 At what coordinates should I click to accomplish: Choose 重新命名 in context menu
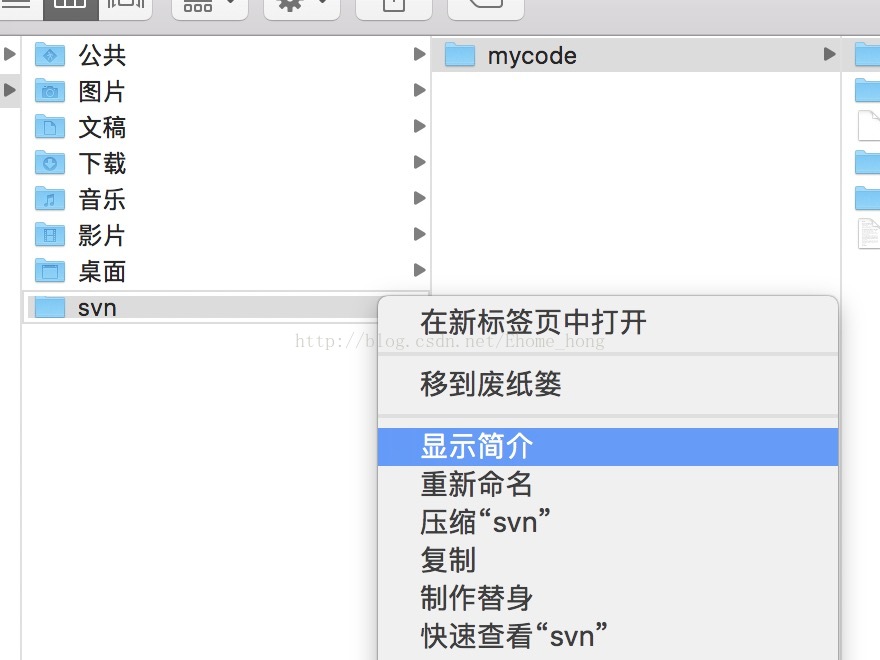[x=608, y=484]
